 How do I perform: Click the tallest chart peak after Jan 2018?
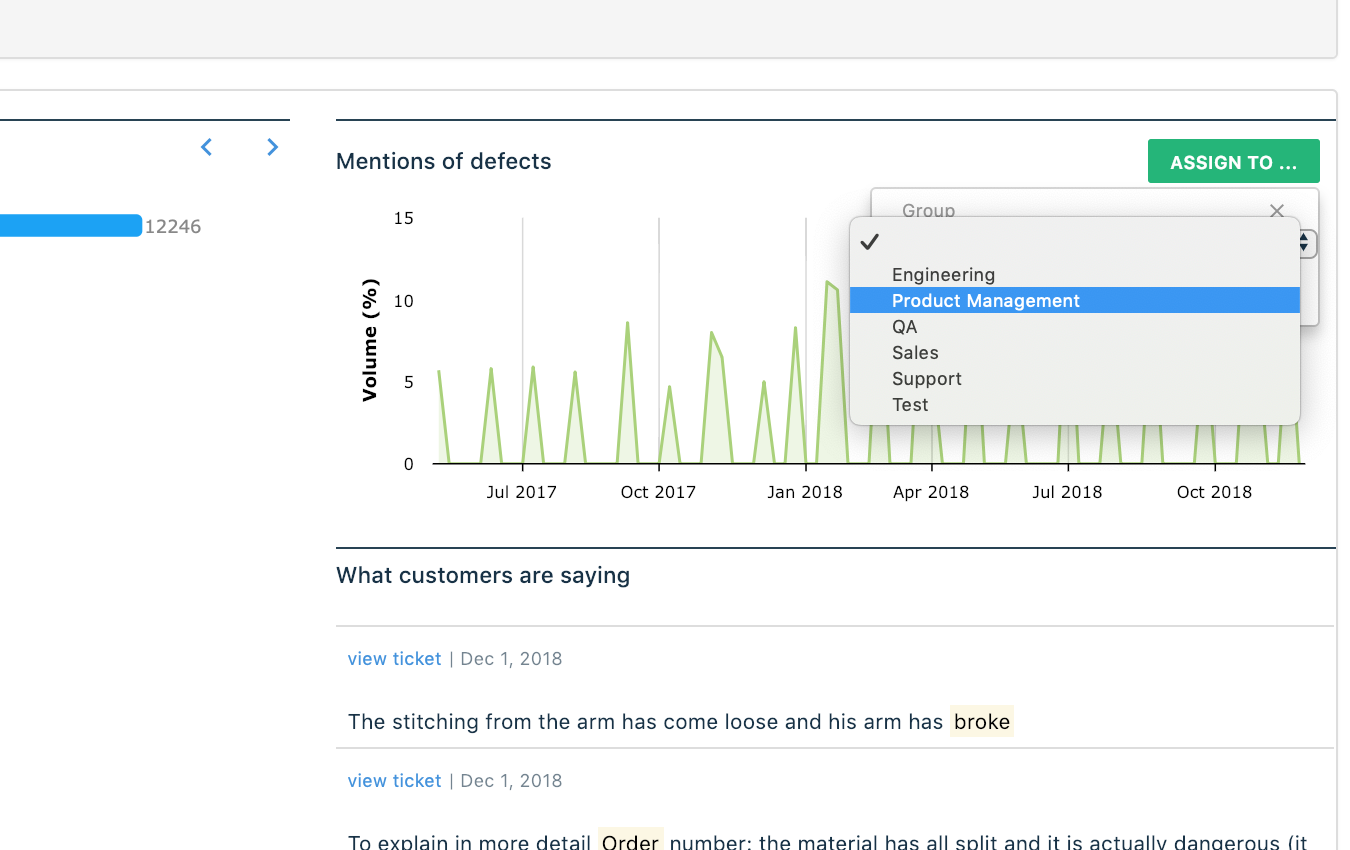pyautogui.click(x=827, y=283)
